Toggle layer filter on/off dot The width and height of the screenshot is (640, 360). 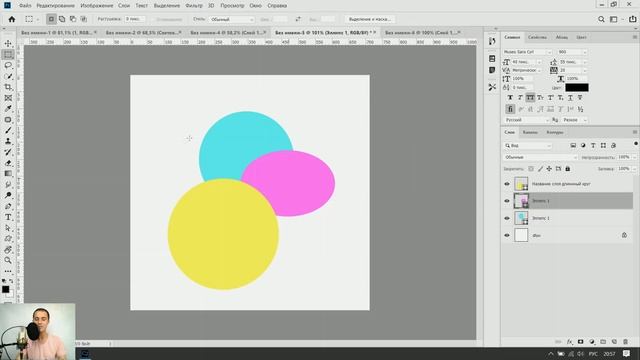tap(636, 144)
